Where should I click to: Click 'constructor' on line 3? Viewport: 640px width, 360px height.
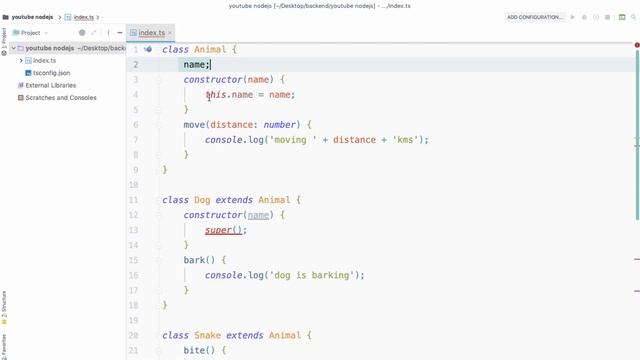coord(213,79)
